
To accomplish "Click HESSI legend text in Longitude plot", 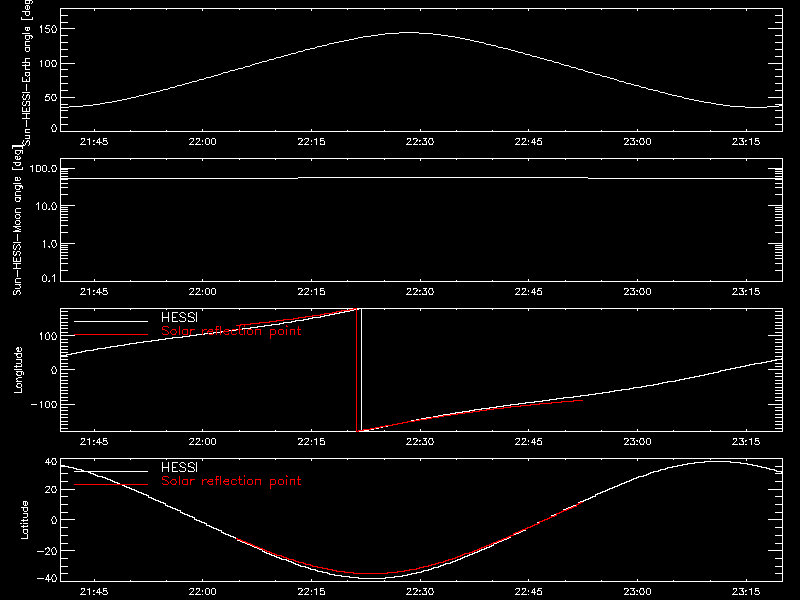I will (179, 317).
